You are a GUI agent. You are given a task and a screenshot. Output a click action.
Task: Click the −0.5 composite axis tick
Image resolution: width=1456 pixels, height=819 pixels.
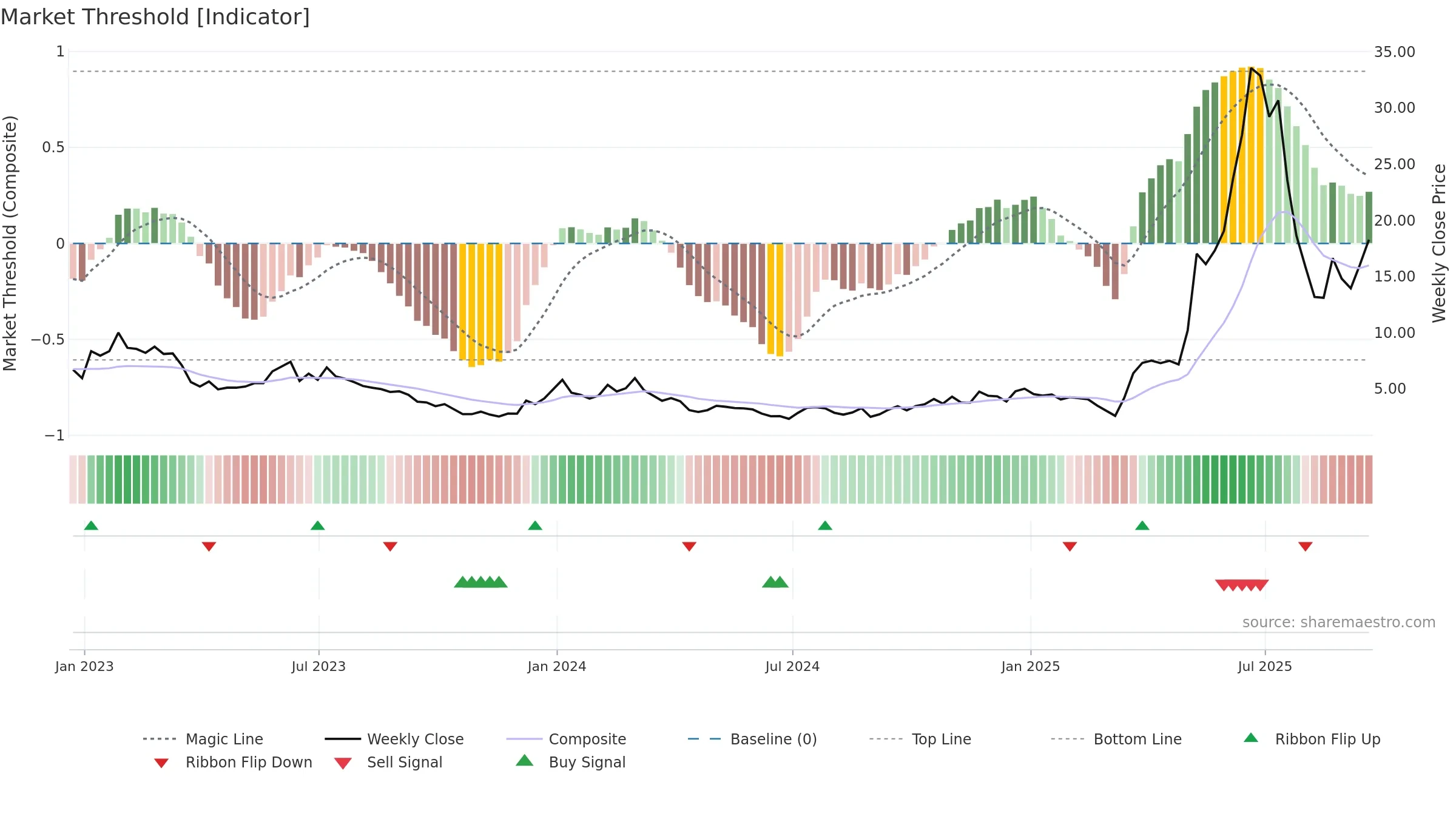48,340
